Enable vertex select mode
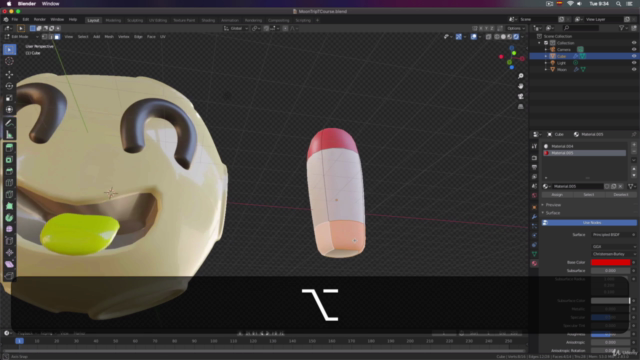Image resolution: width=640 pixels, height=360 pixels. coord(44,37)
